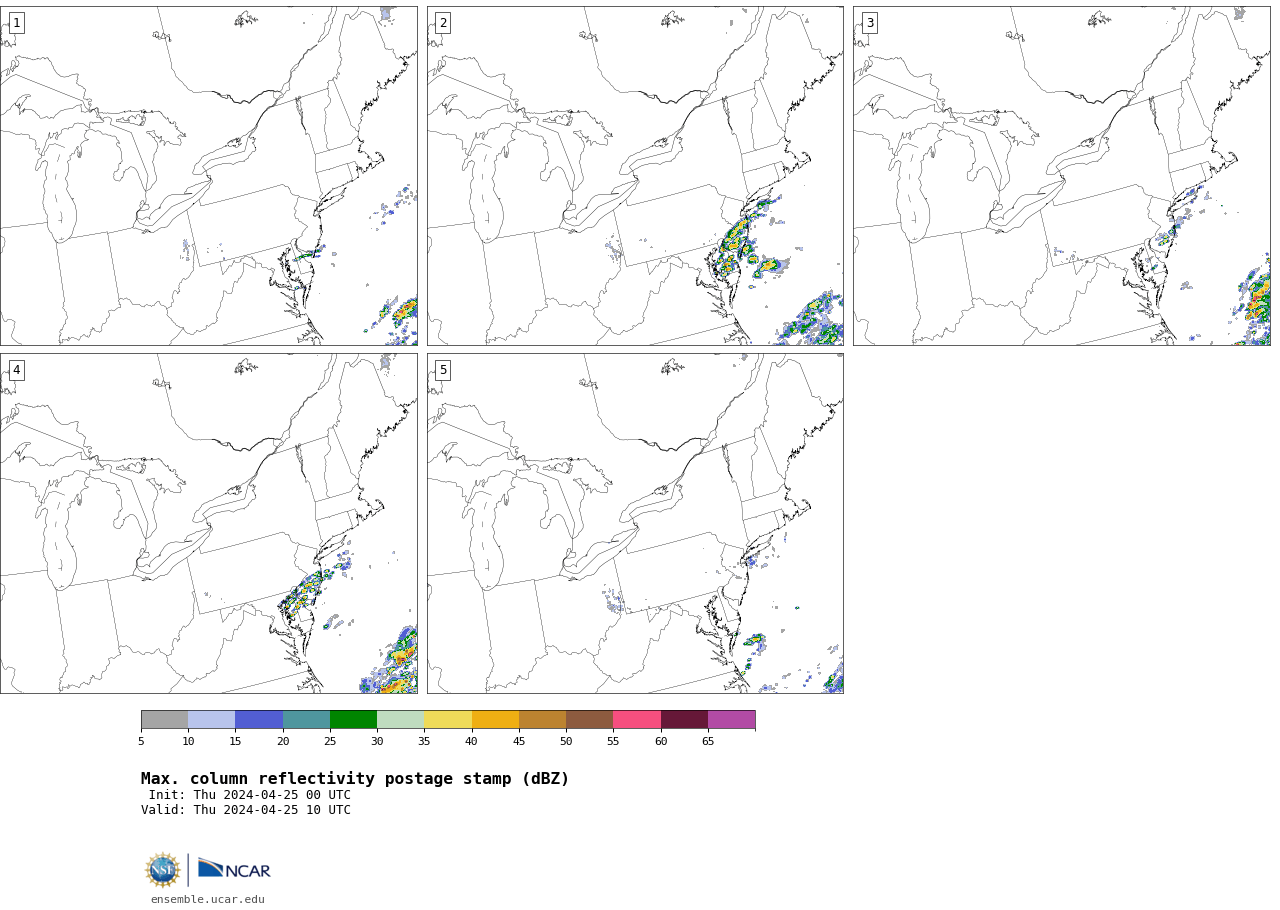This screenshot has width=1280, height=910.
Task: Click the panel number label 3
Action: [x=870, y=23]
